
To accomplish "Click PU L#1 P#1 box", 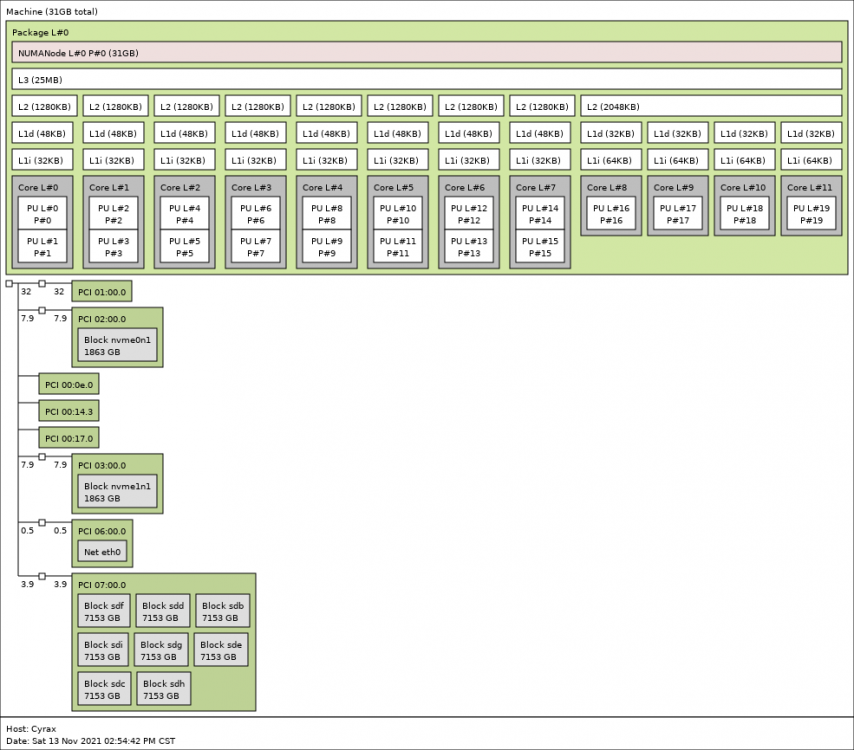I will pos(42,247).
